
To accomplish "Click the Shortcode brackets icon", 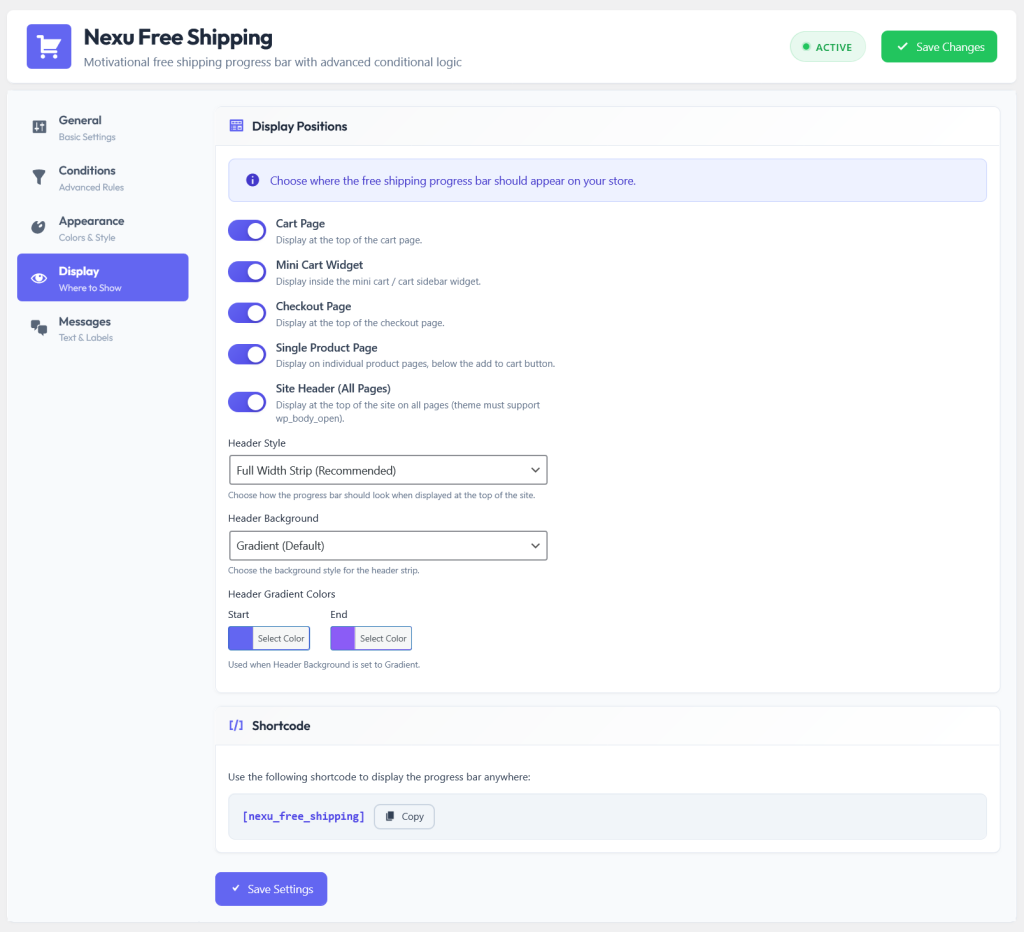I will coord(236,726).
